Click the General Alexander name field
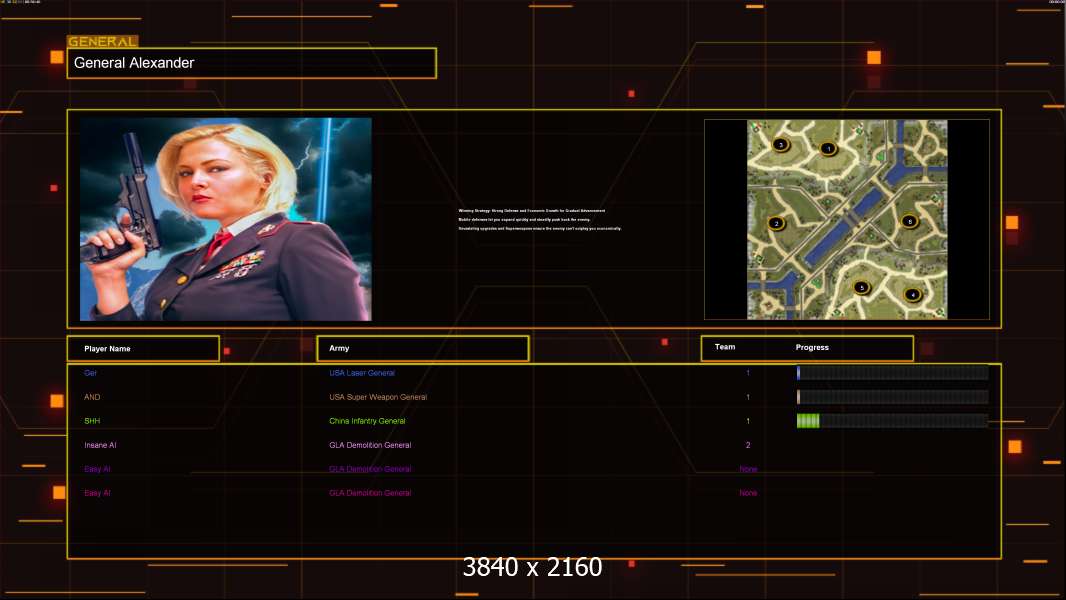 click(x=252, y=63)
